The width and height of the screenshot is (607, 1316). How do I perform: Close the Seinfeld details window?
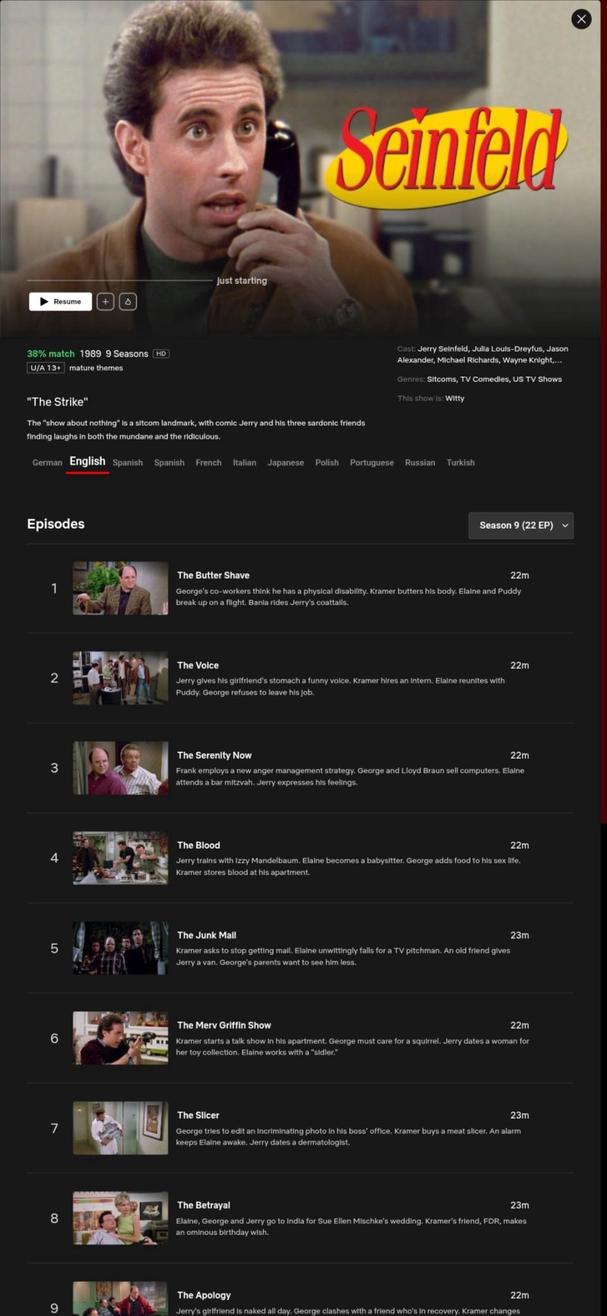[x=581, y=19]
